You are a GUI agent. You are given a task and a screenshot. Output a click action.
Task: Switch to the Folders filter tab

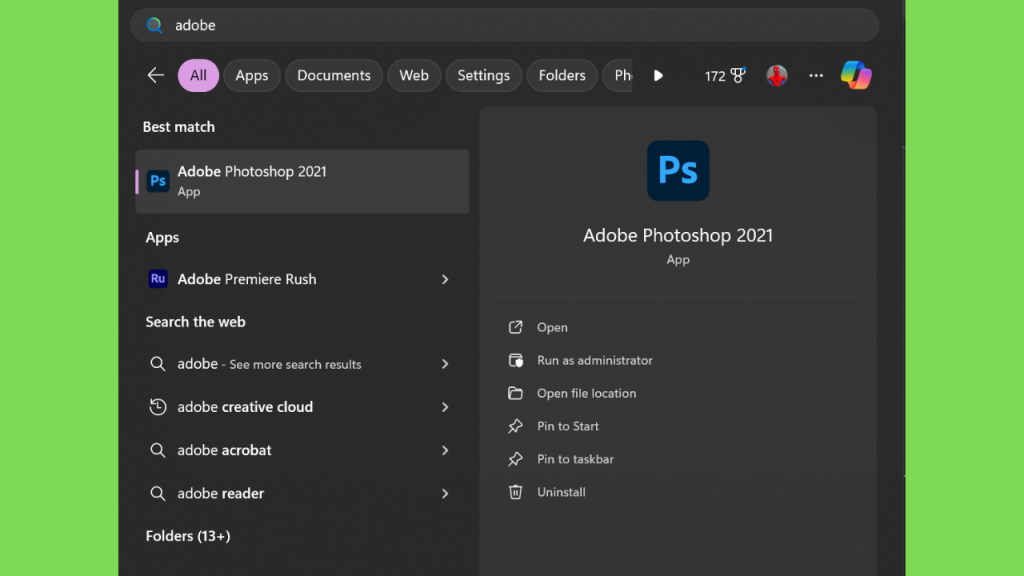(x=562, y=75)
